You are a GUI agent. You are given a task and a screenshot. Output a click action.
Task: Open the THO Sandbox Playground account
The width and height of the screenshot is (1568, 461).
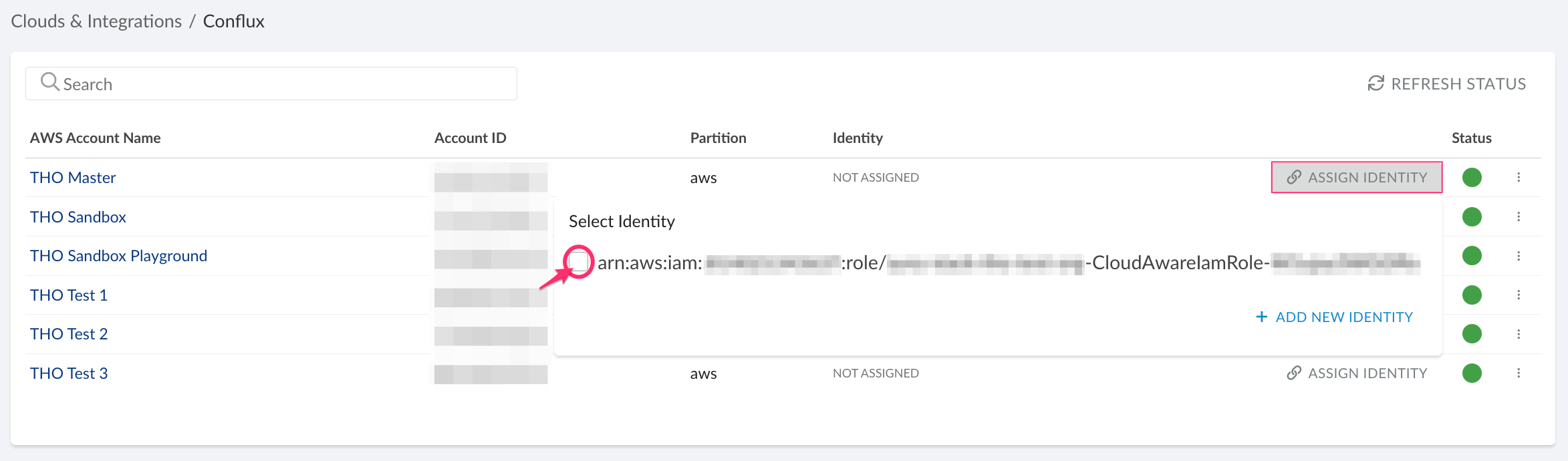pos(118,255)
